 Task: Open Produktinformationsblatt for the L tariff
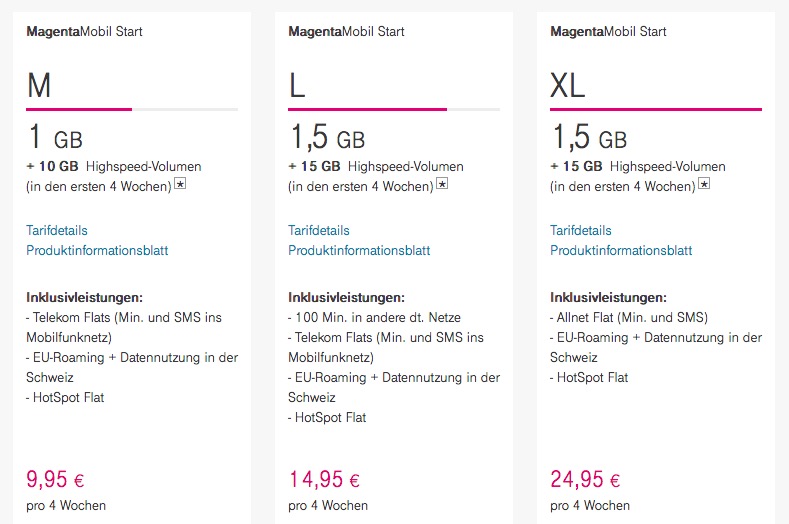(359, 250)
